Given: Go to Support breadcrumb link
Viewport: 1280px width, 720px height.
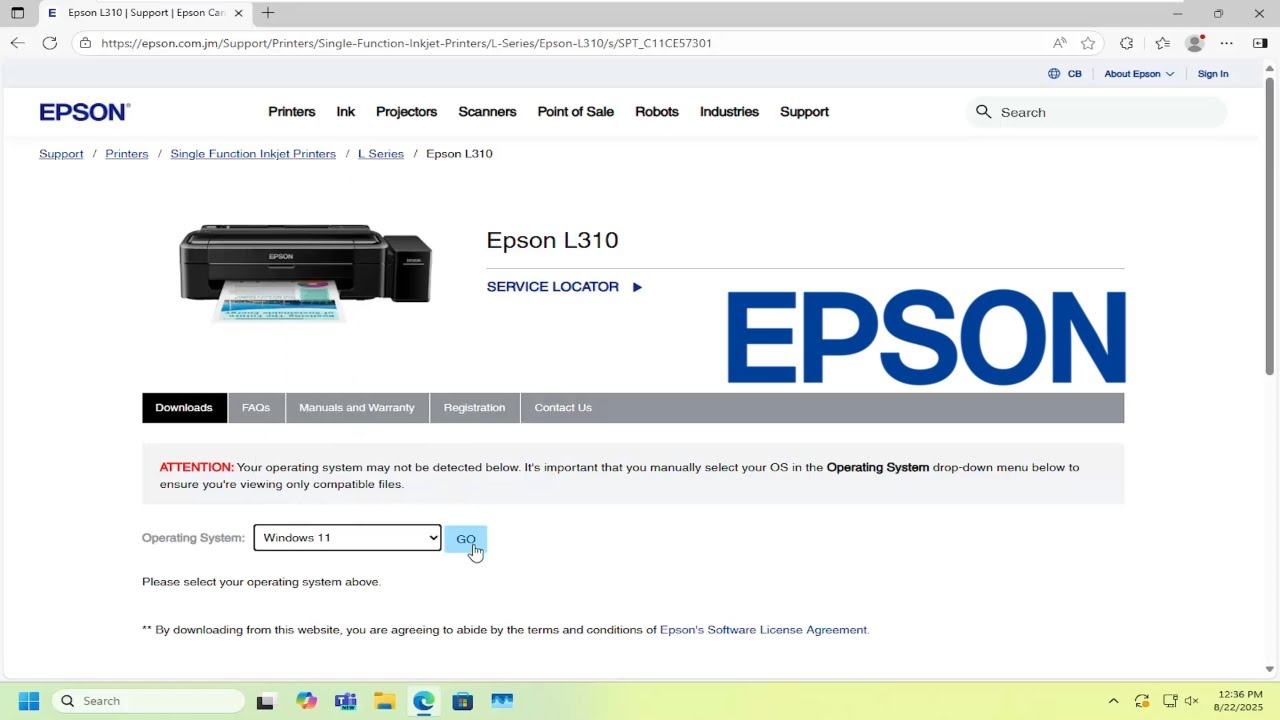Looking at the screenshot, I should point(61,154).
